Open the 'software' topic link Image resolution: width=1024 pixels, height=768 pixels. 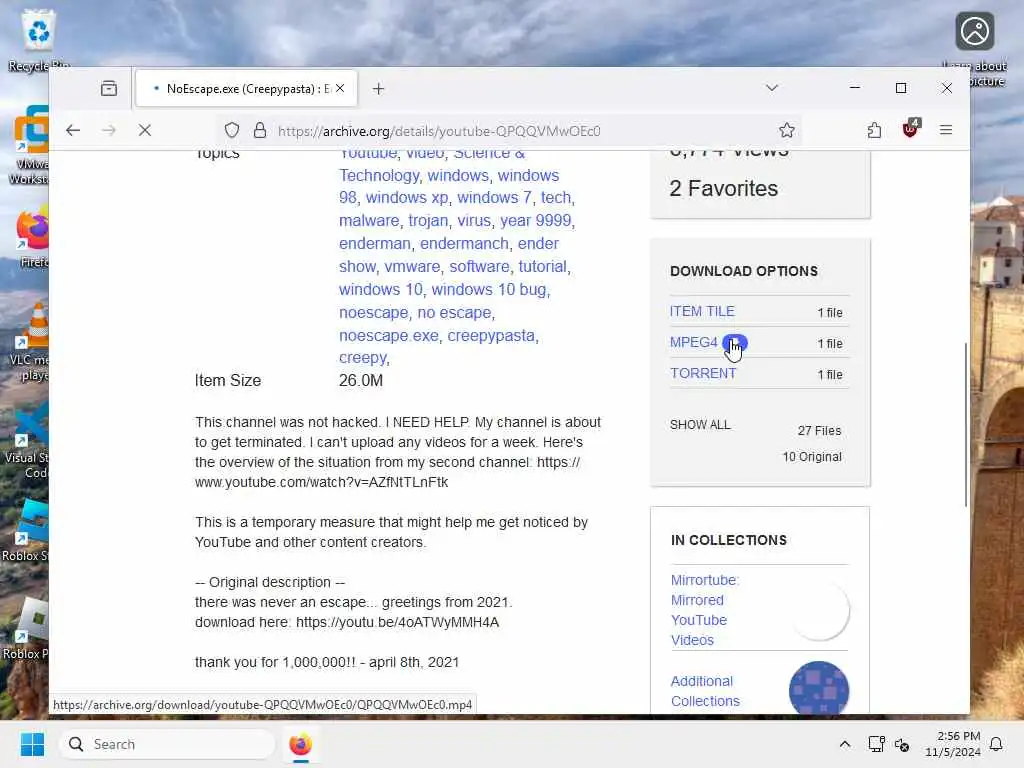pos(479,266)
